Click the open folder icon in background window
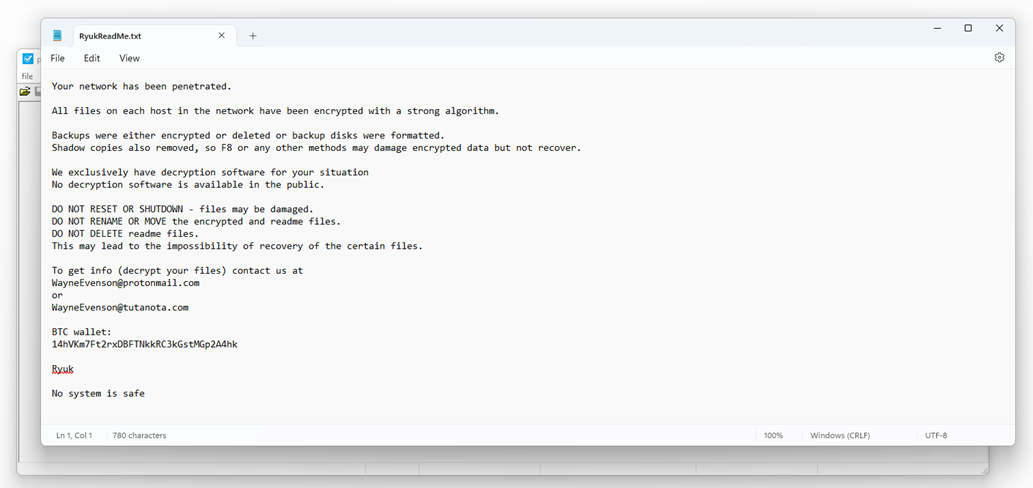The width and height of the screenshot is (1033, 488). pos(25,92)
